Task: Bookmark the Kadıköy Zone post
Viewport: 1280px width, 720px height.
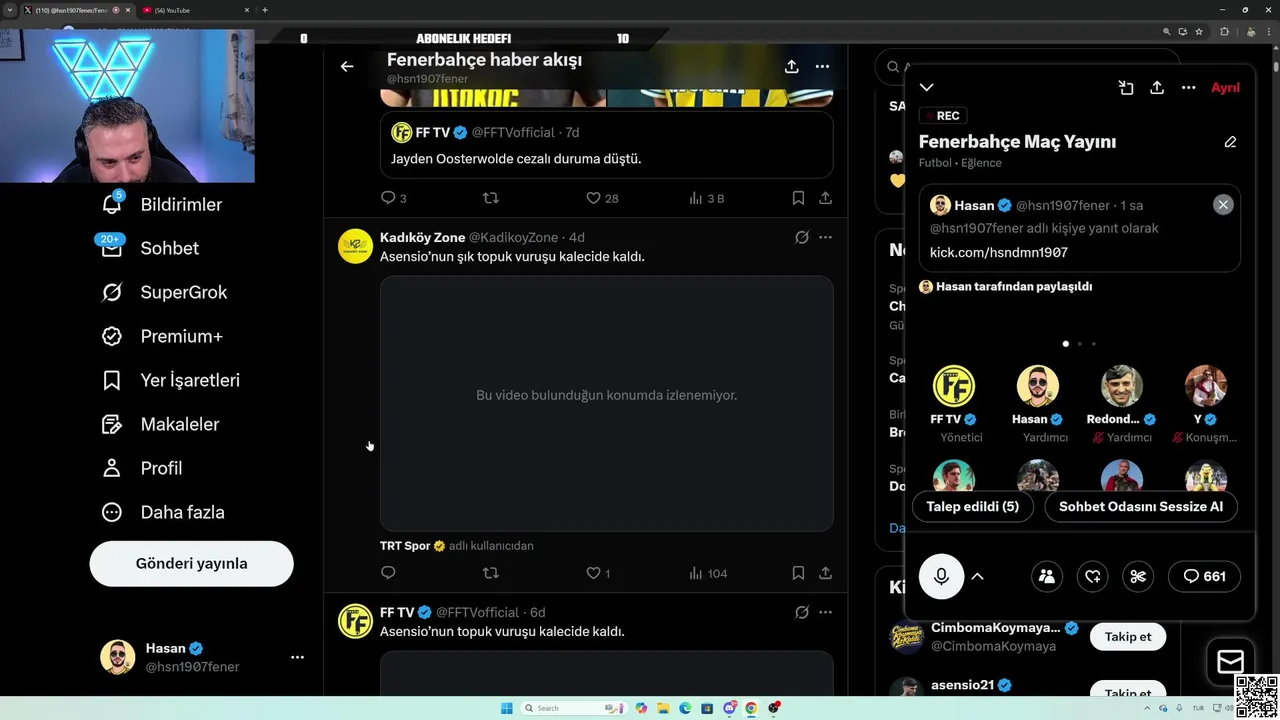Action: click(798, 573)
